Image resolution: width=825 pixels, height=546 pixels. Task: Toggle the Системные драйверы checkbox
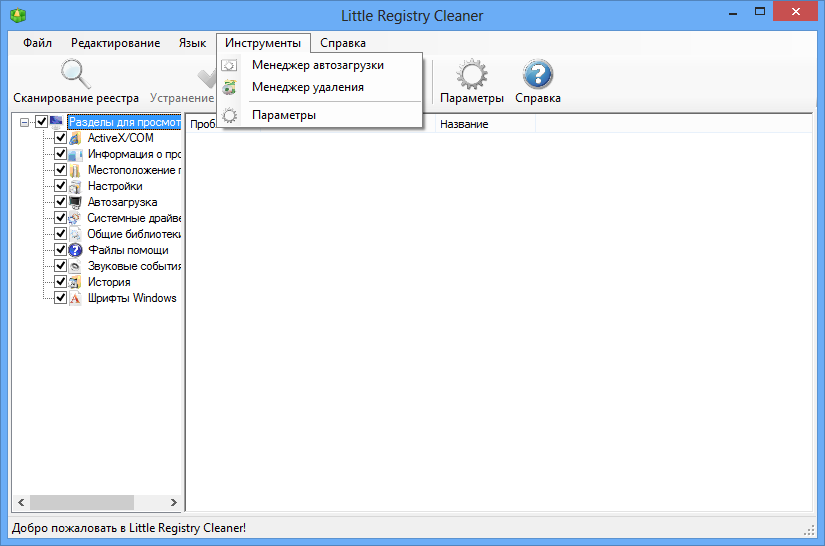pos(61,218)
